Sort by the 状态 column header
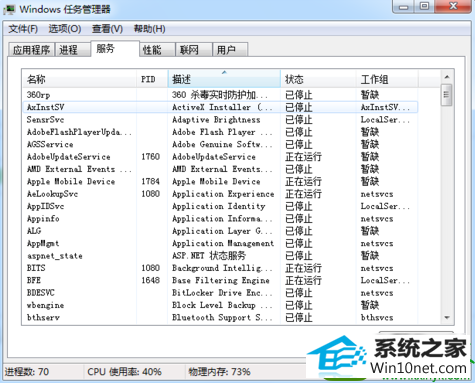Image resolution: width=475 pixels, height=383 pixels. (318, 79)
